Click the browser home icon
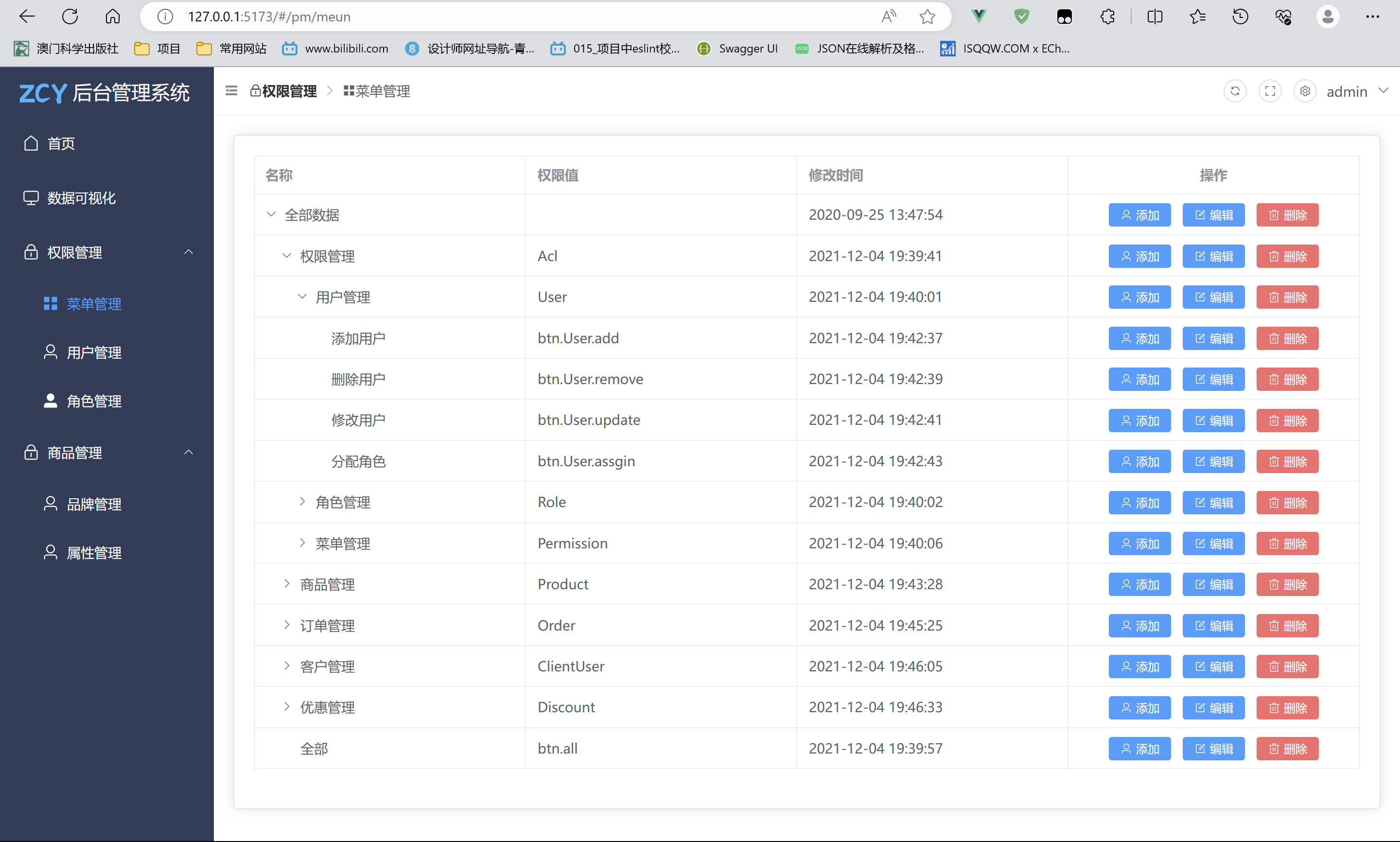Image resolution: width=1400 pixels, height=842 pixels. [x=112, y=17]
